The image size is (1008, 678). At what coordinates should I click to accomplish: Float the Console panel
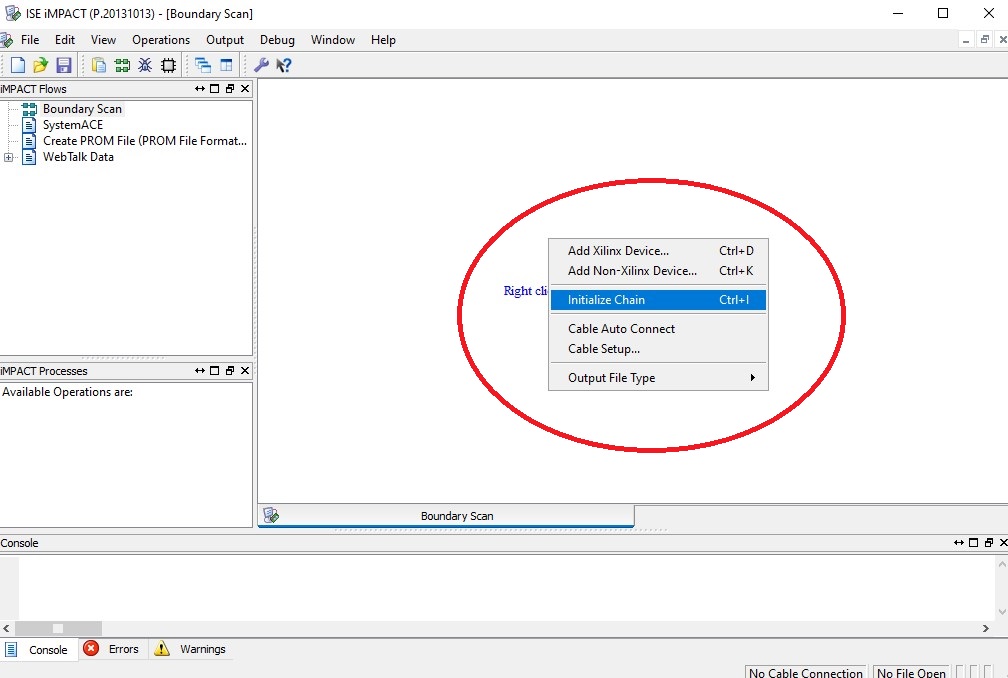pyautogui.click(x=989, y=543)
